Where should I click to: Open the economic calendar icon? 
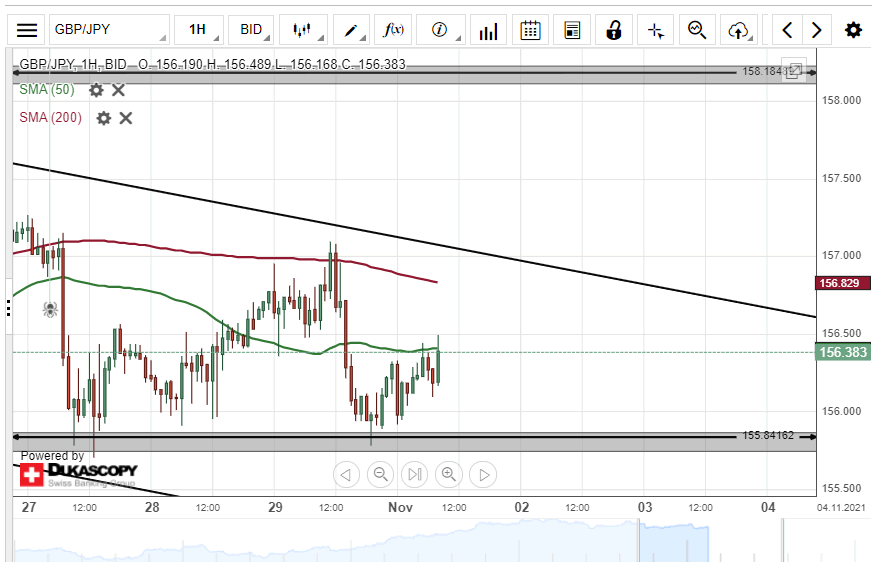coord(530,30)
